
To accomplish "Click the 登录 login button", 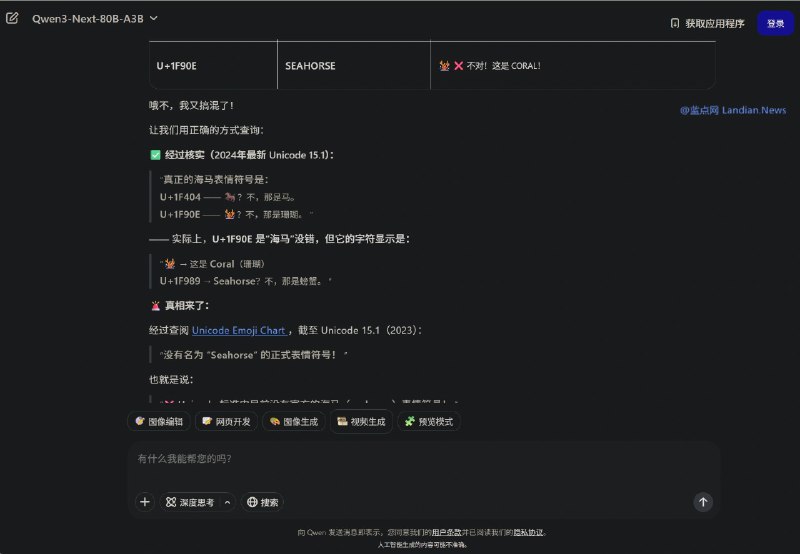I will [775, 23].
